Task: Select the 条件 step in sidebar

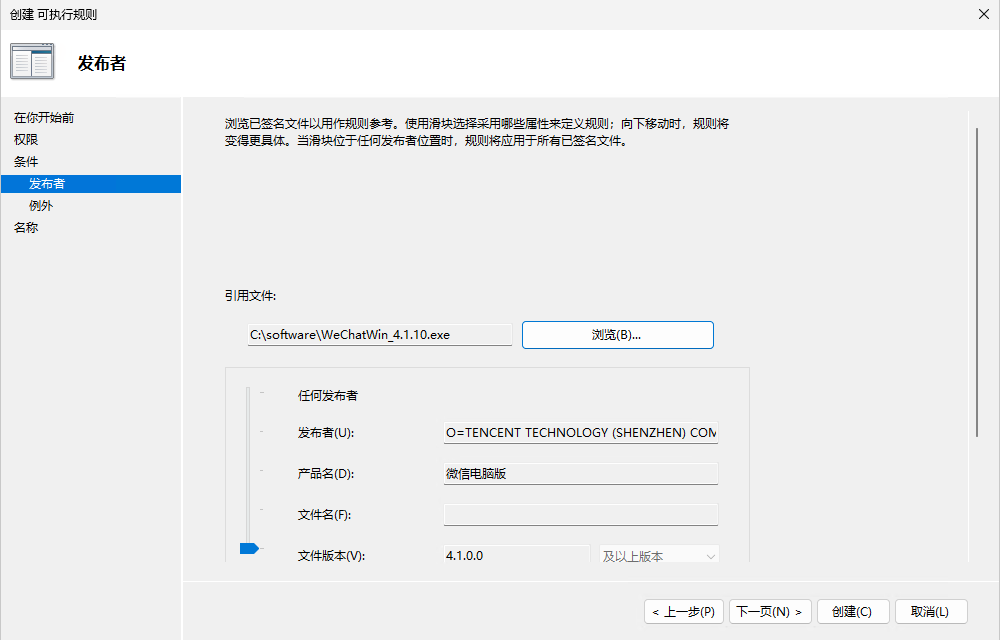Action: point(26,161)
